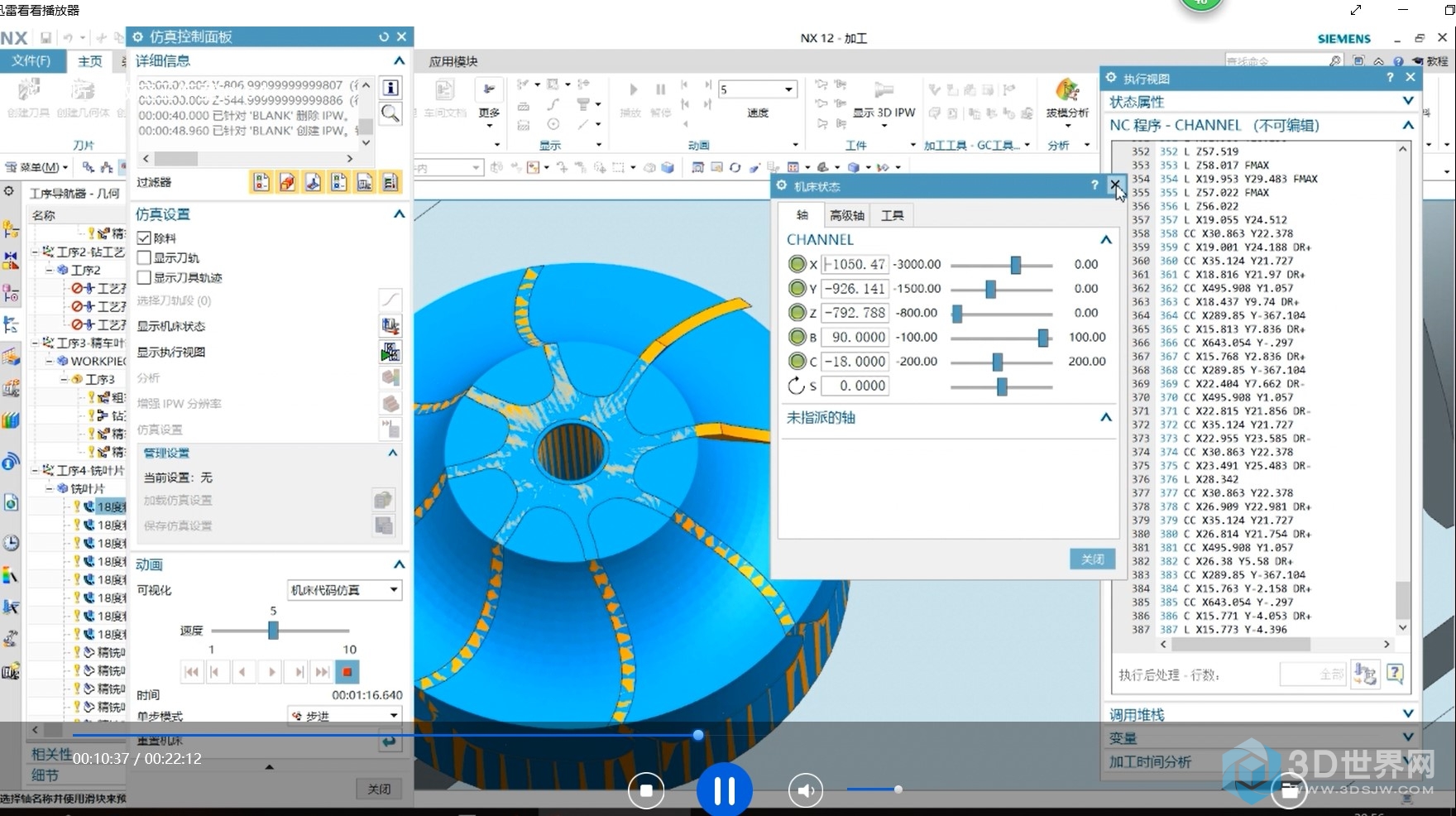Click the ribbon pause animation icon
The width and height of the screenshot is (1456, 816).
click(x=660, y=89)
